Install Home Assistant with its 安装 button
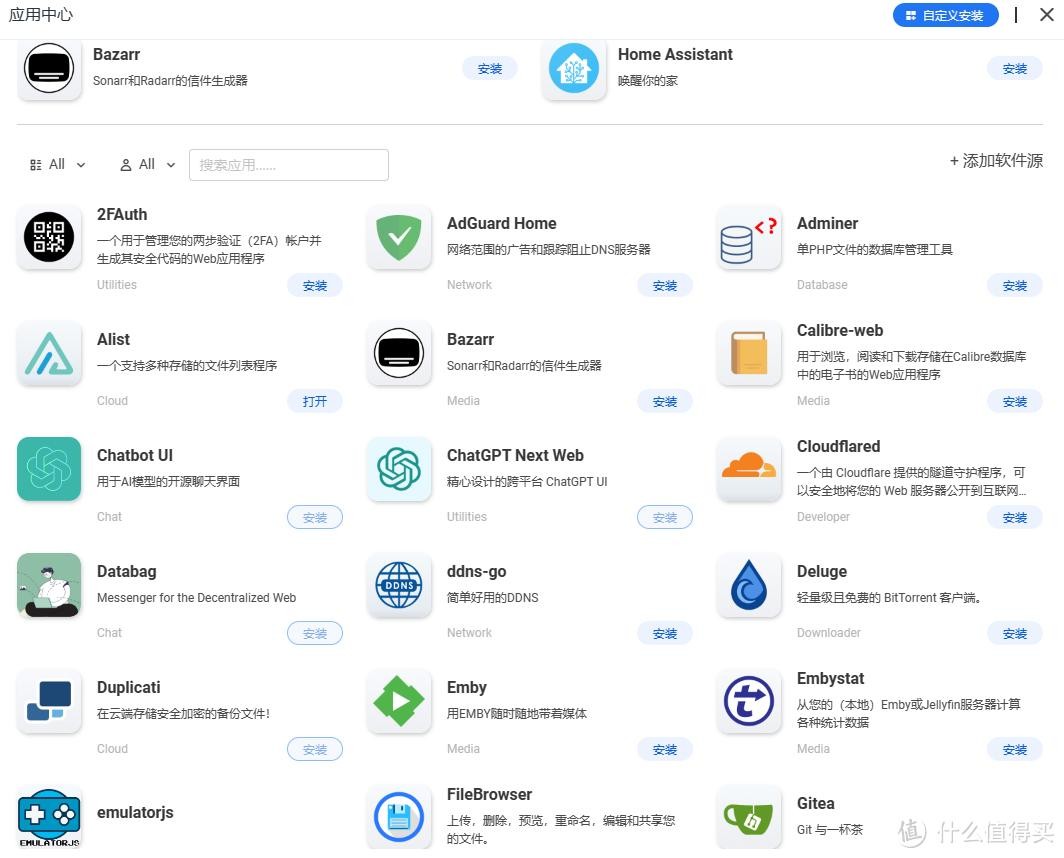Image resolution: width=1064 pixels, height=858 pixels. tap(1014, 68)
